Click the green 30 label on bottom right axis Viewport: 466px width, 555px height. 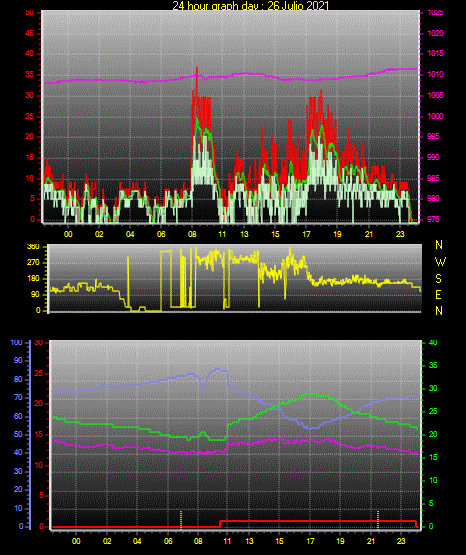point(433,388)
